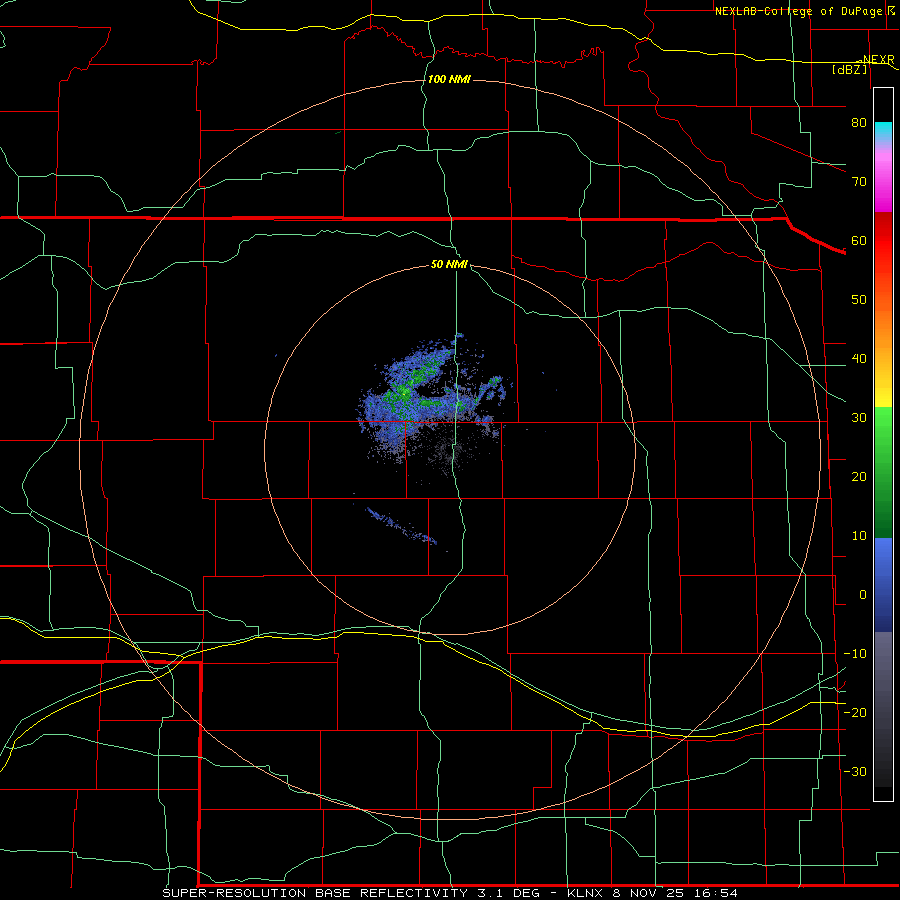Click the 80 value on the dBZ scale

(859, 122)
